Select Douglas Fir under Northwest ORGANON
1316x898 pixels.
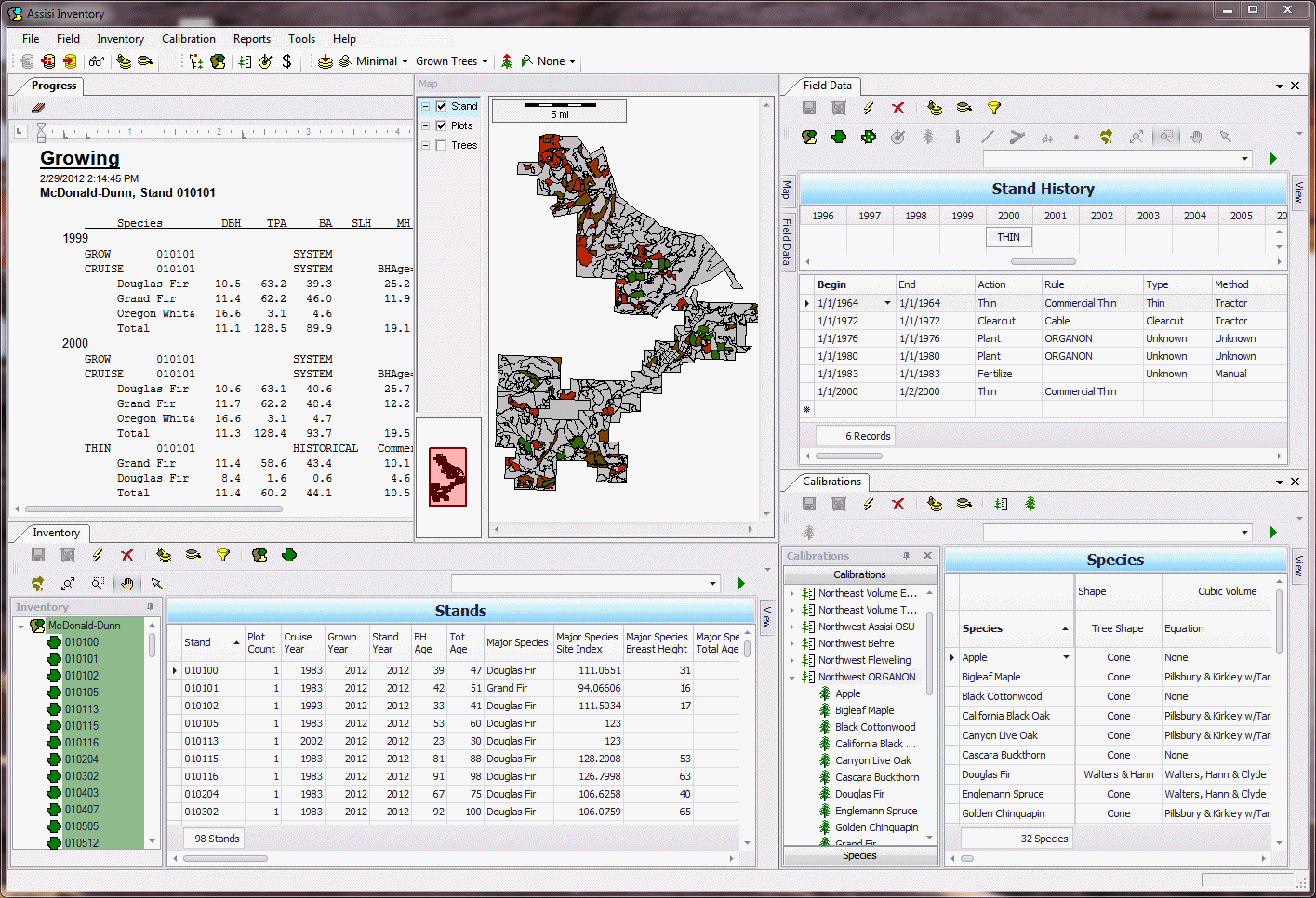pyautogui.click(x=859, y=794)
